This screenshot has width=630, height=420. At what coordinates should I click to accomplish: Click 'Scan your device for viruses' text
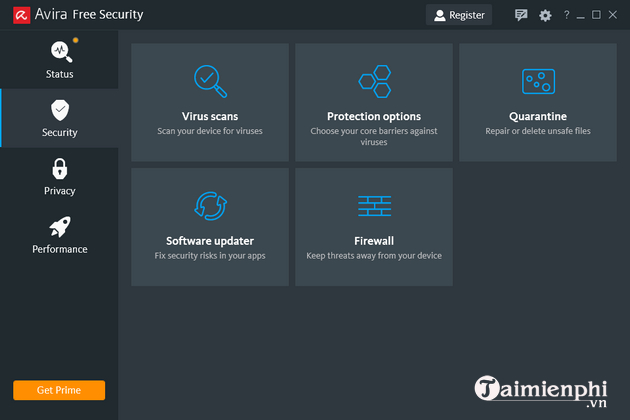click(x=210, y=131)
